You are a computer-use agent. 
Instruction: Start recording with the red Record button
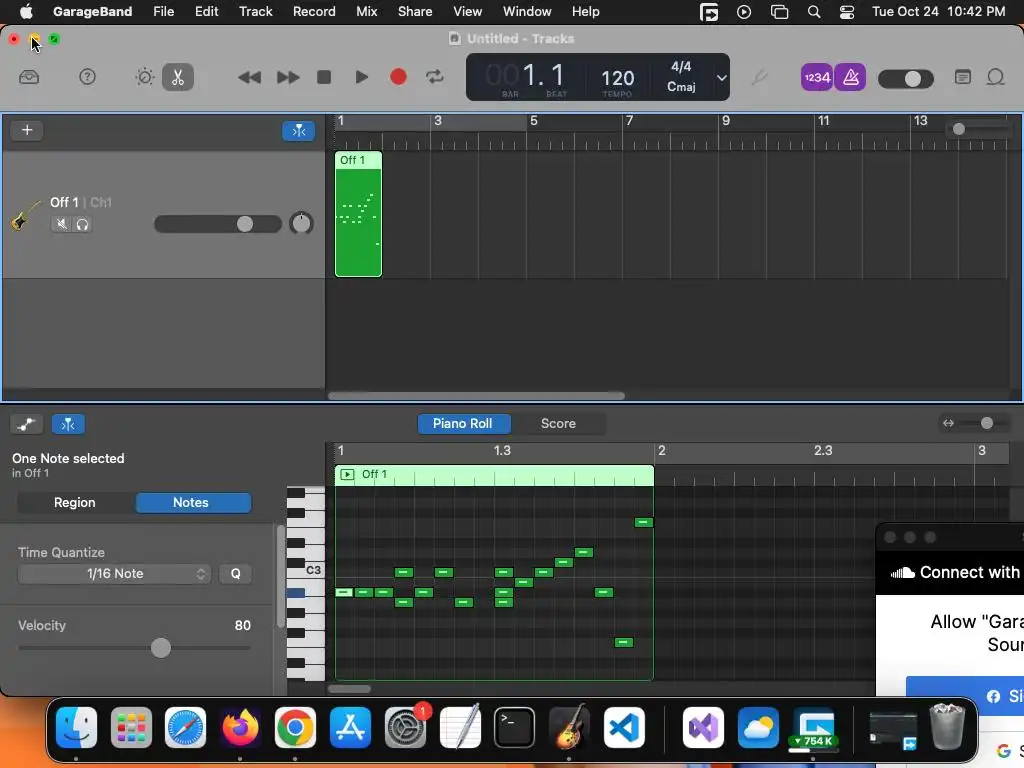coord(398,77)
